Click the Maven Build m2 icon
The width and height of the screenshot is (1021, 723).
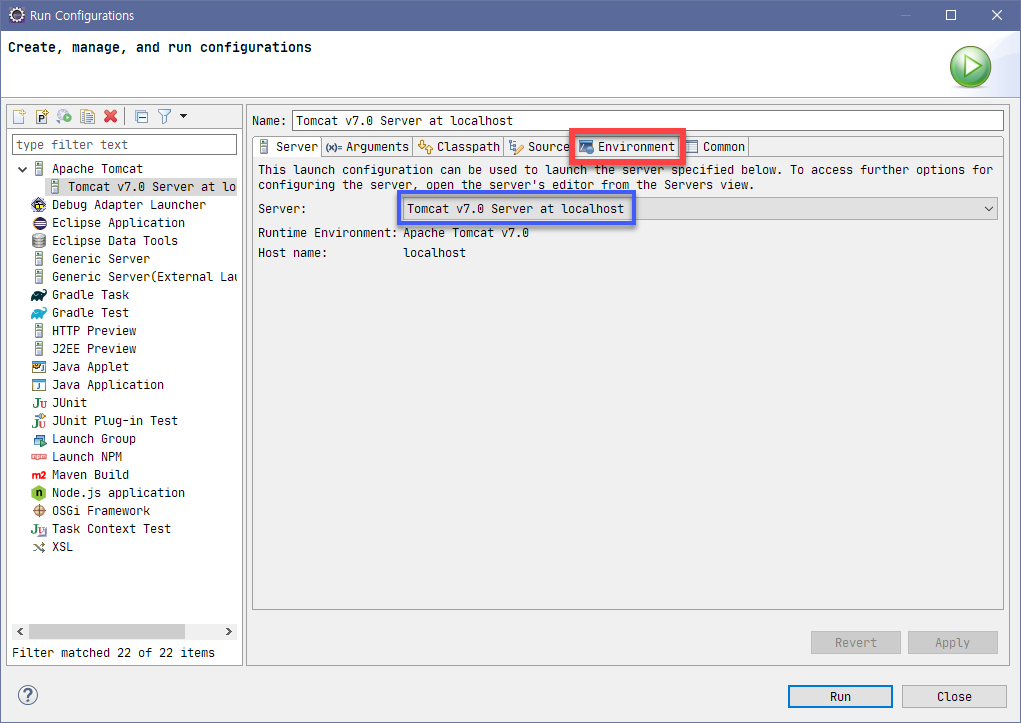[39, 475]
